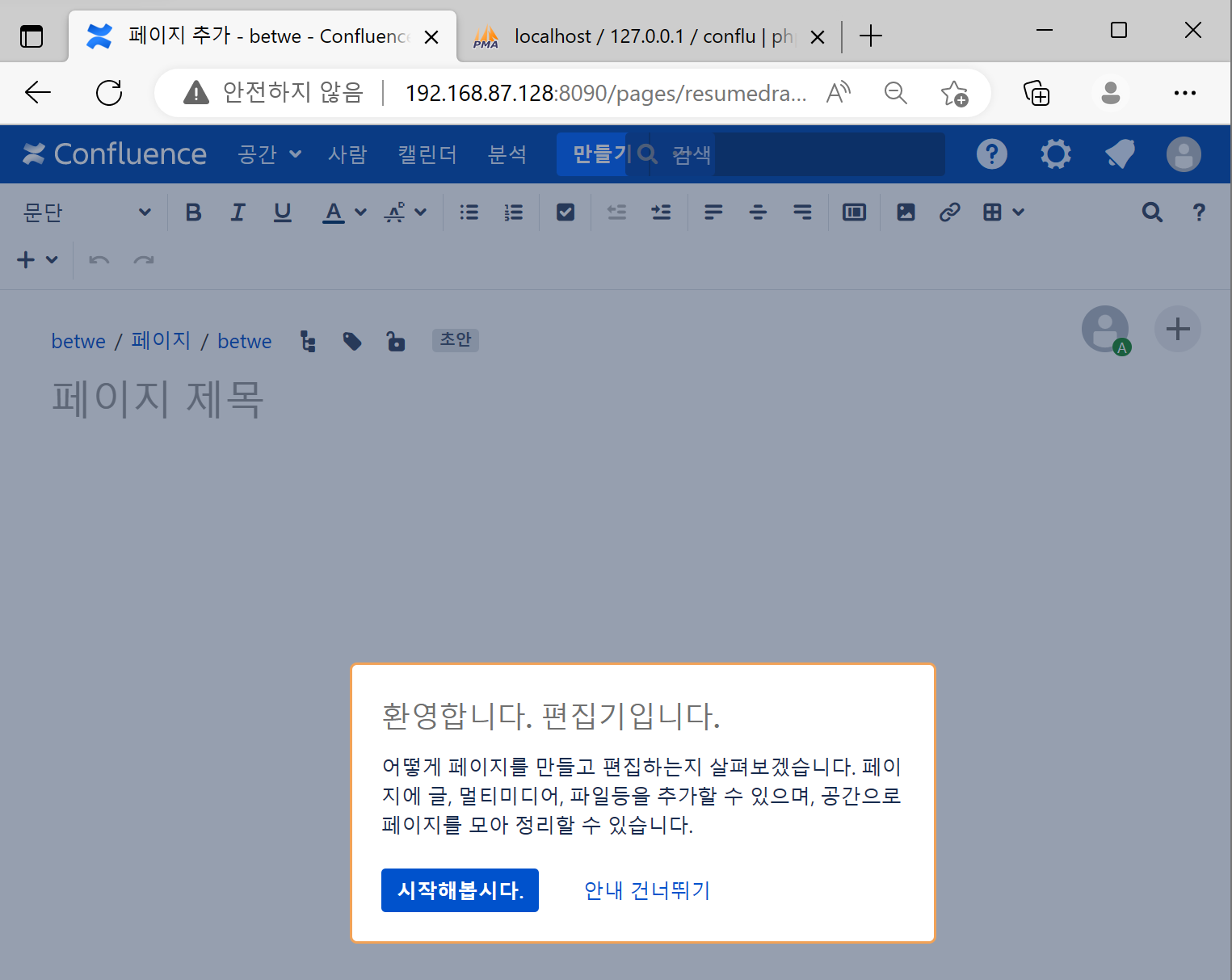Open the notifications bell

click(1120, 154)
